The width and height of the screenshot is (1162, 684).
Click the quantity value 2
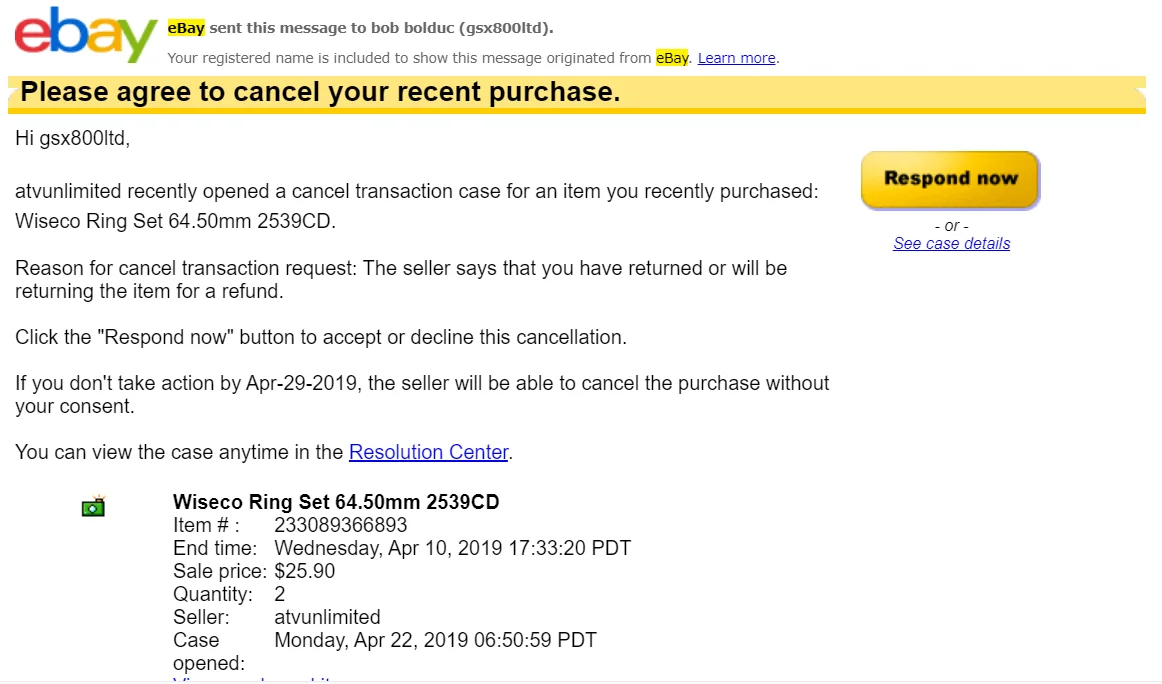coord(280,595)
